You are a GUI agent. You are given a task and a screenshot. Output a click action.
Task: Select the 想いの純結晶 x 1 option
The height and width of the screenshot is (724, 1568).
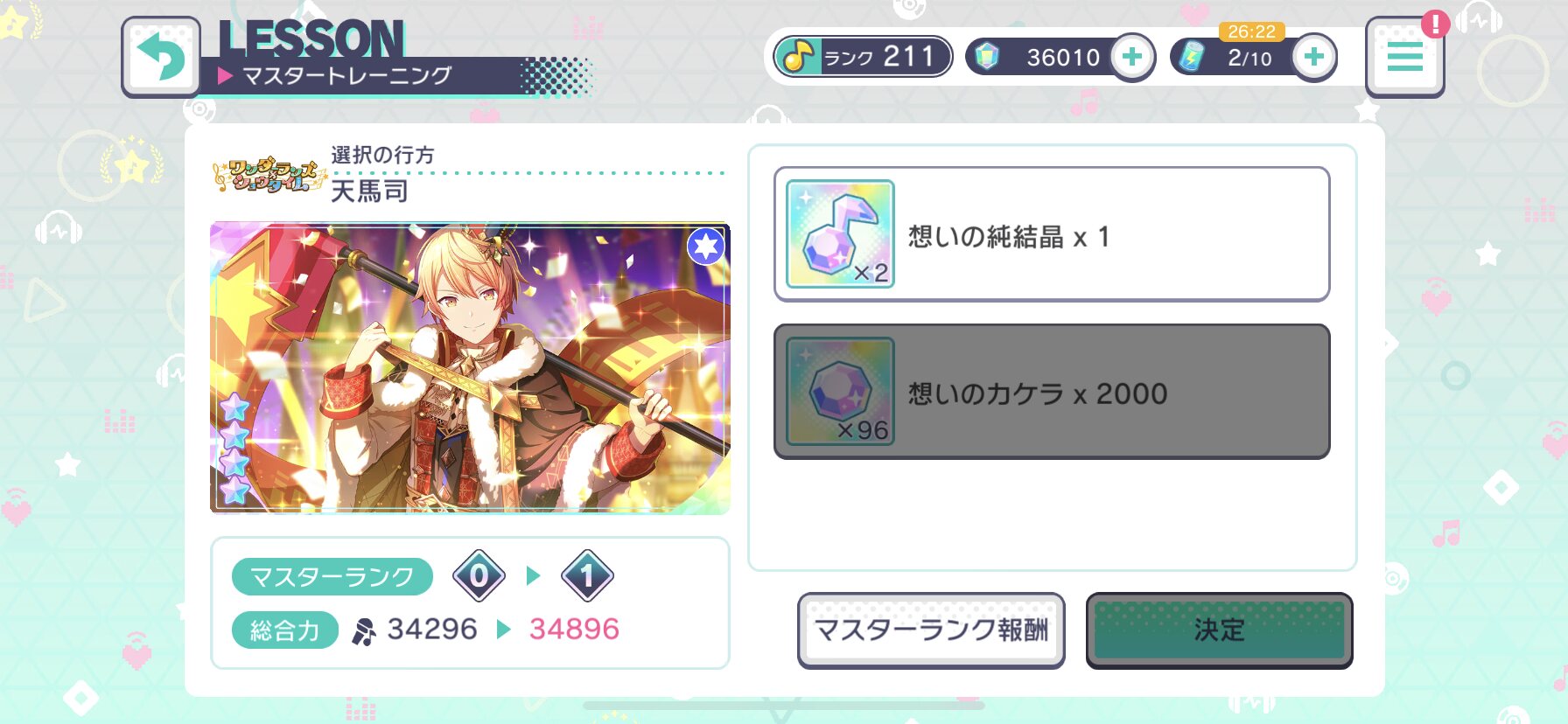(1052, 234)
